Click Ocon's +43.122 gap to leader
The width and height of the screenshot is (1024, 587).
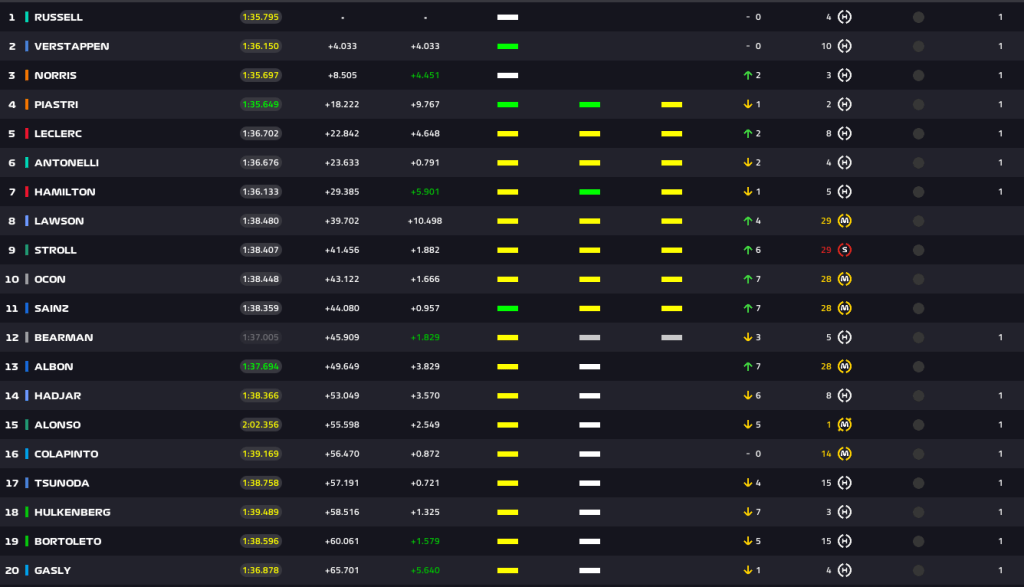[x=342, y=279]
